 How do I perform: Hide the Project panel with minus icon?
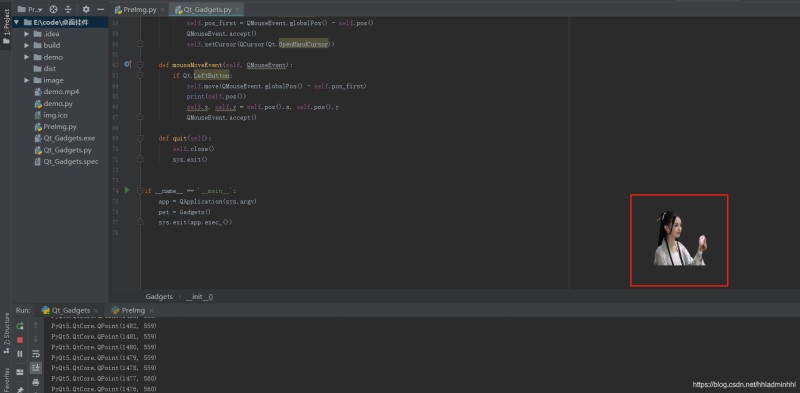pos(101,9)
